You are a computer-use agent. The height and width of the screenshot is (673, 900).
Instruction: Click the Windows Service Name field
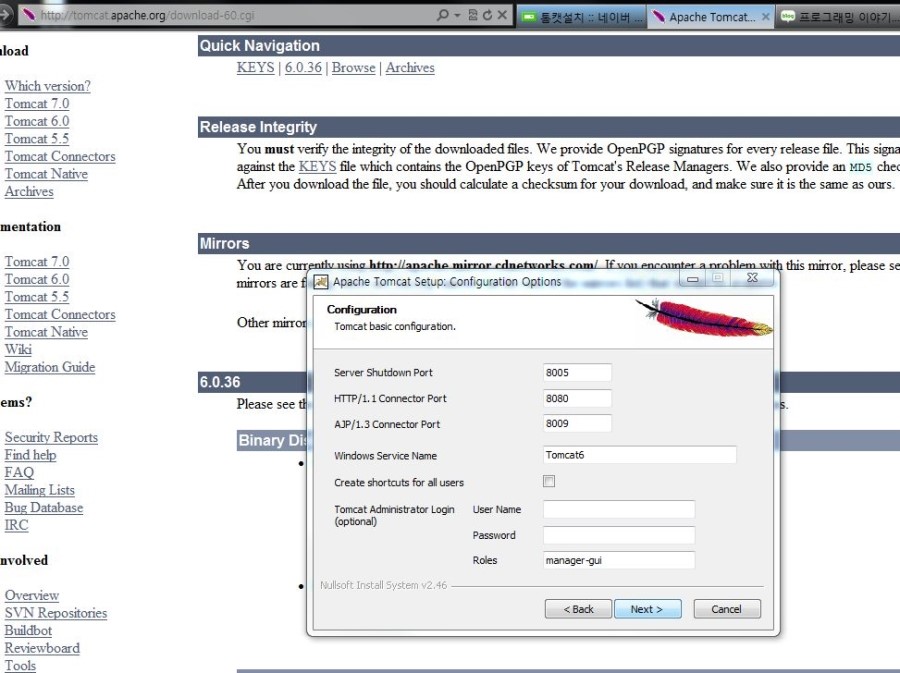coord(639,455)
